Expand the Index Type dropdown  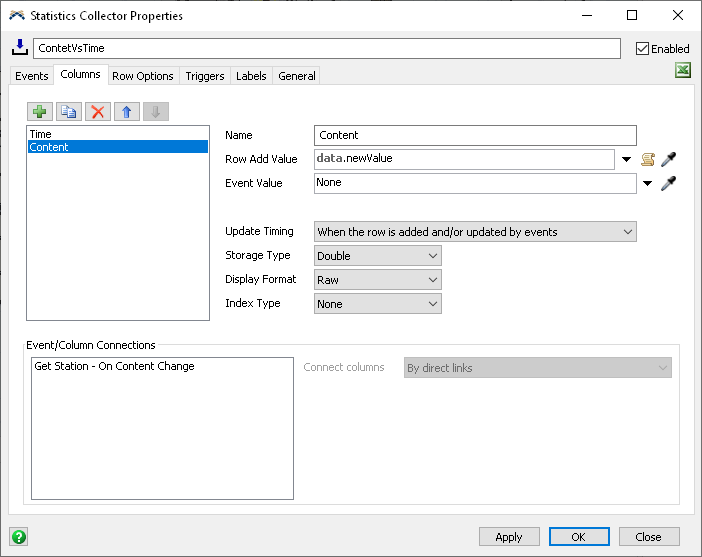[x=377, y=304]
